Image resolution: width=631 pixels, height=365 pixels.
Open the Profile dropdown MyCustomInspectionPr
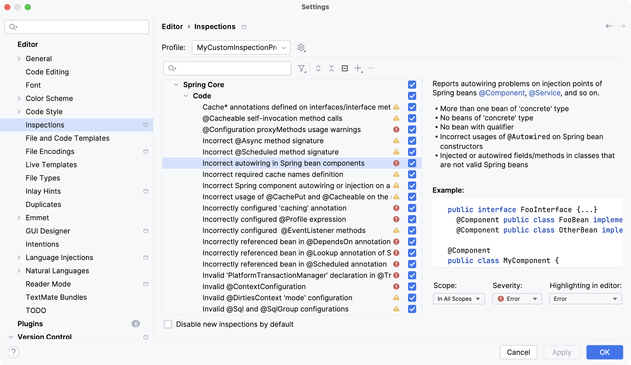tap(241, 47)
